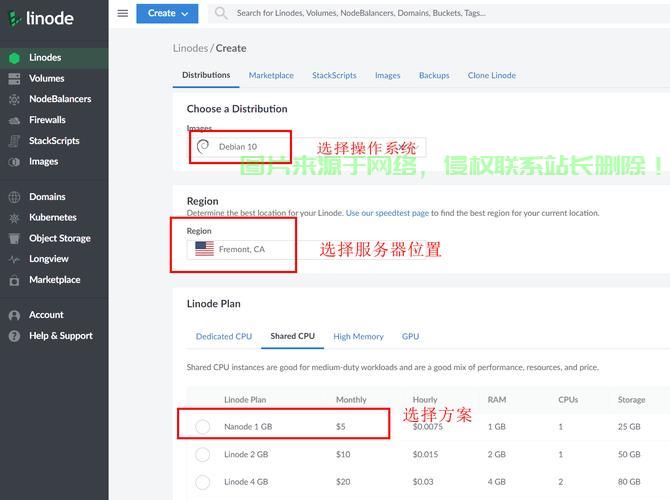This screenshot has width=670, height=500.
Task: Select the Linode 4 GB plan
Action: [x=203, y=482]
